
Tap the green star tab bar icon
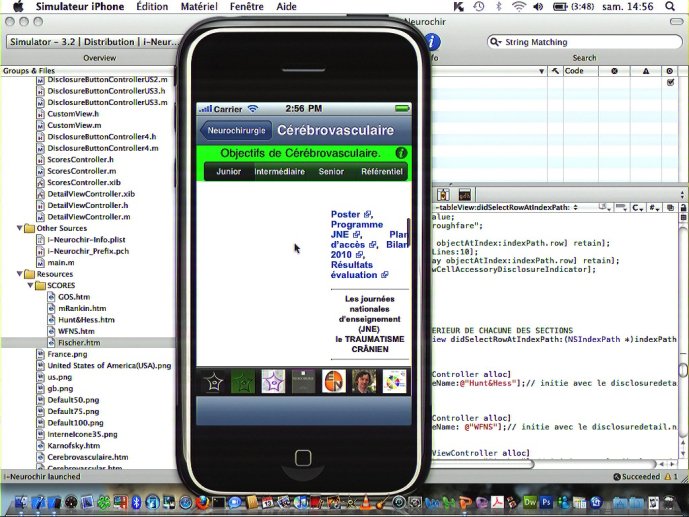243,382
